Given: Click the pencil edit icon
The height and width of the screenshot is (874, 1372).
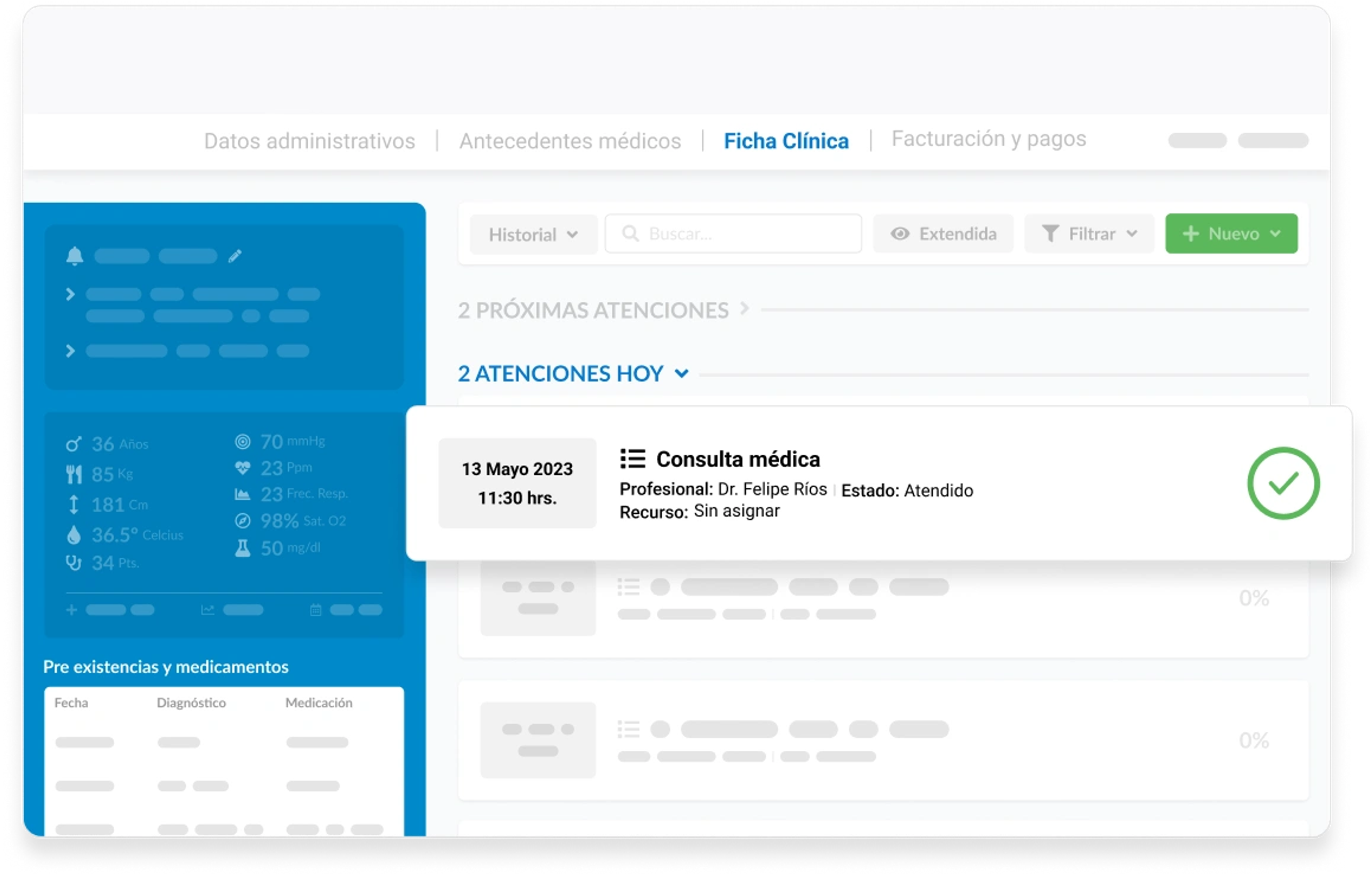Looking at the screenshot, I should (x=235, y=257).
